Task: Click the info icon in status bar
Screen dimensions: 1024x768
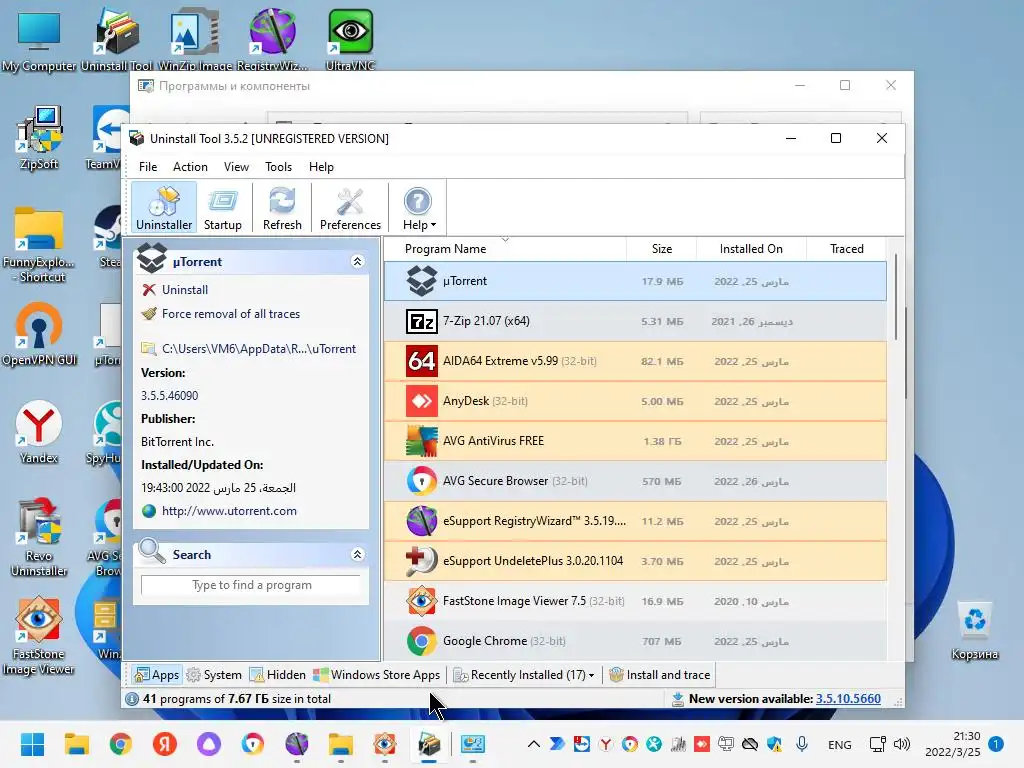Action: point(132,699)
